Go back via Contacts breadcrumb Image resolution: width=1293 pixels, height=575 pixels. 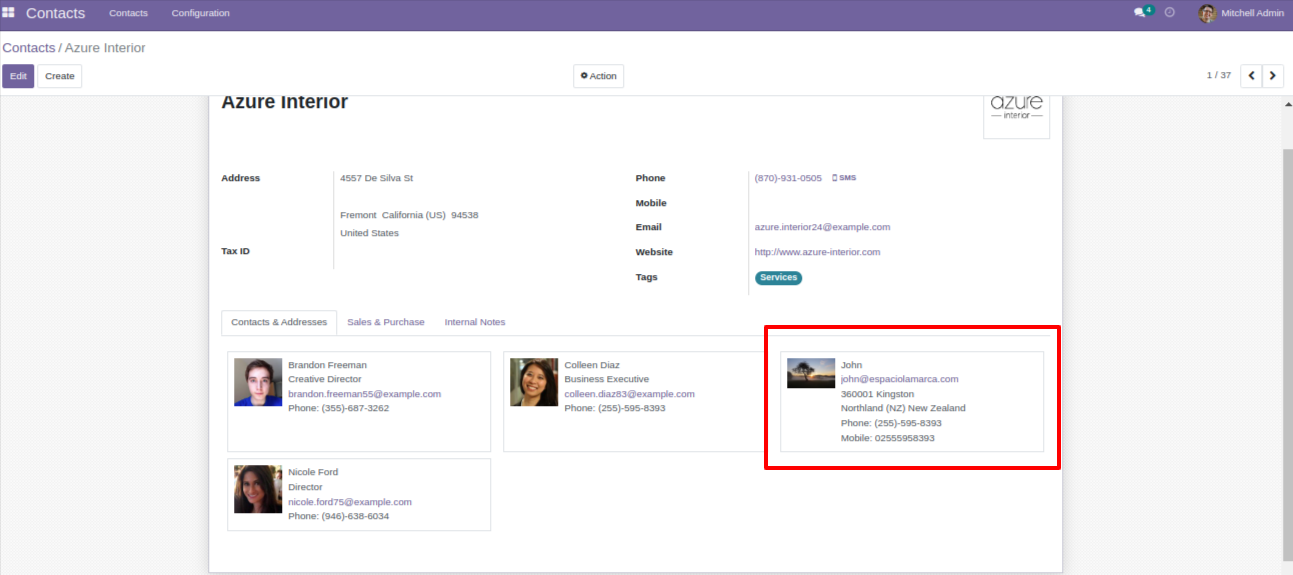point(28,48)
